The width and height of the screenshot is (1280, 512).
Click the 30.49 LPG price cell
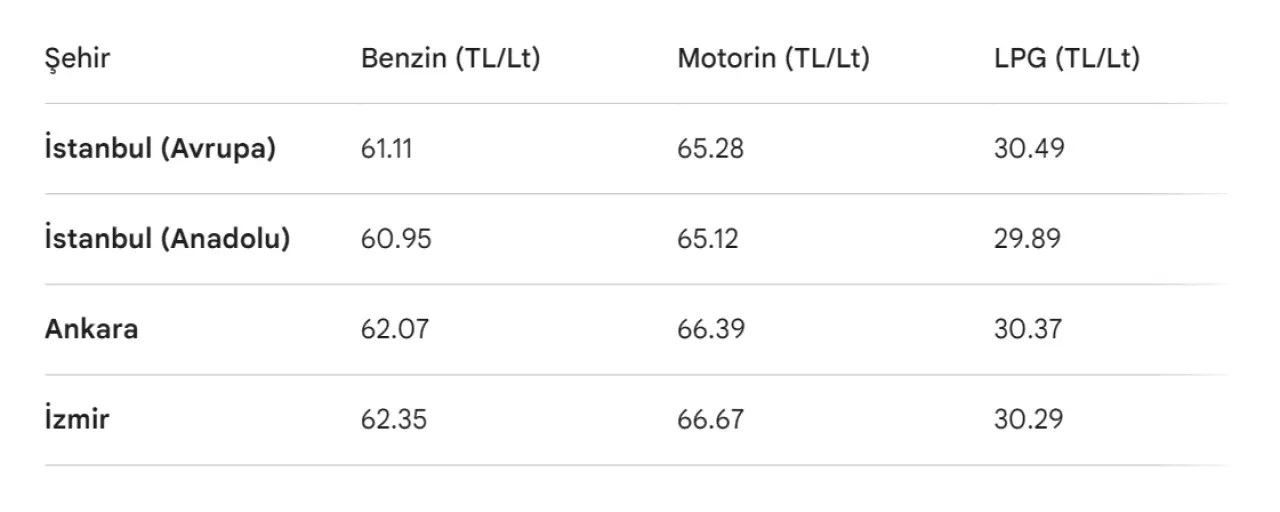coord(1029,149)
